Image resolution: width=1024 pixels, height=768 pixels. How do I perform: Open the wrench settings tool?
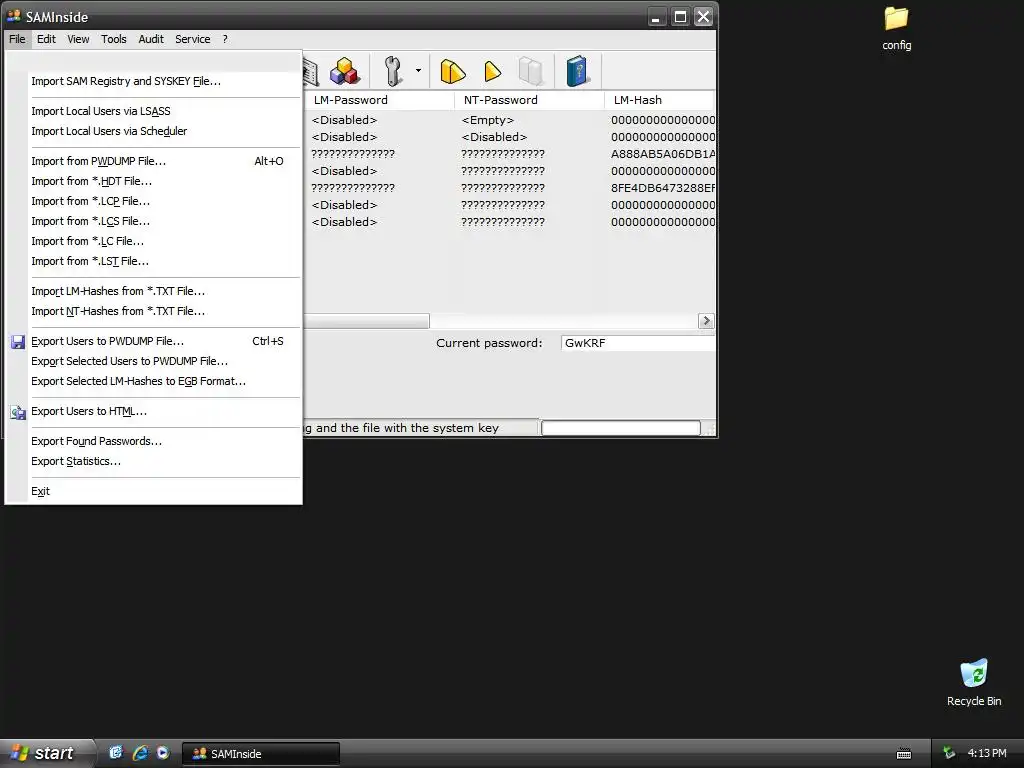click(392, 71)
